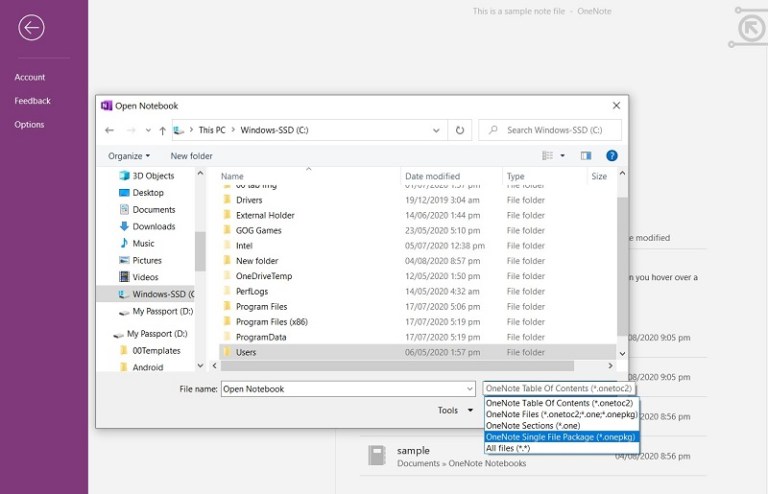Image resolution: width=768 pixels, height=494 pixels.
Task: Click Windows-SSD (C:) in the address path
Action: (274, 130)
